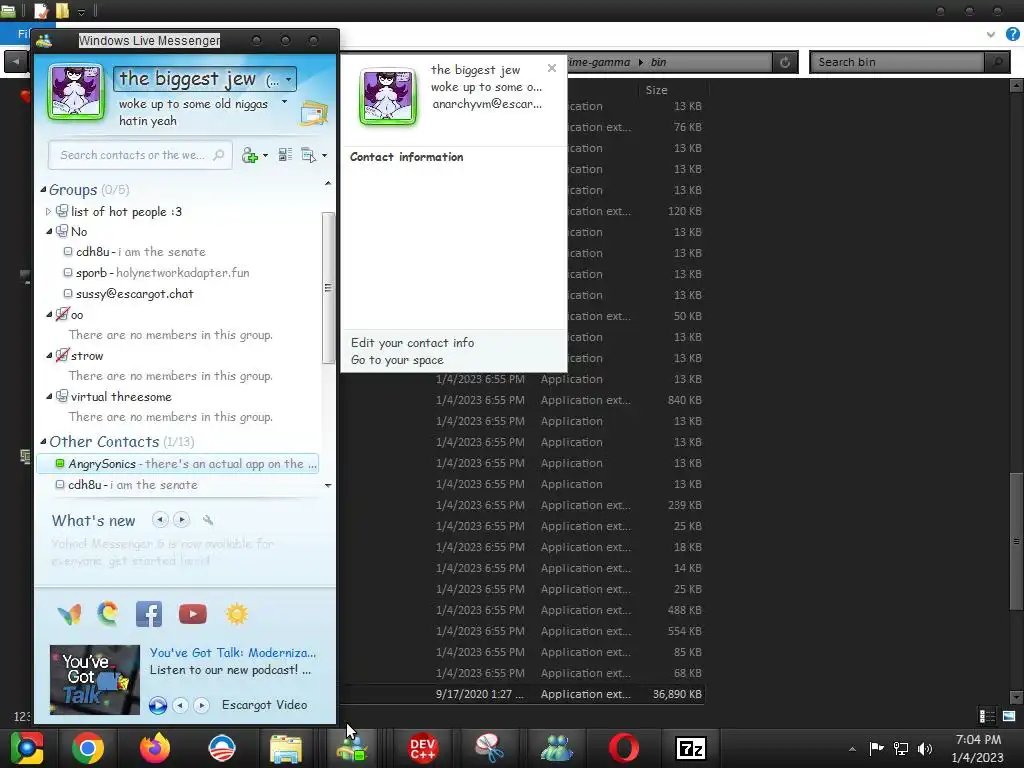Switch Explorer to large icons view

[x=1009, y=716]
